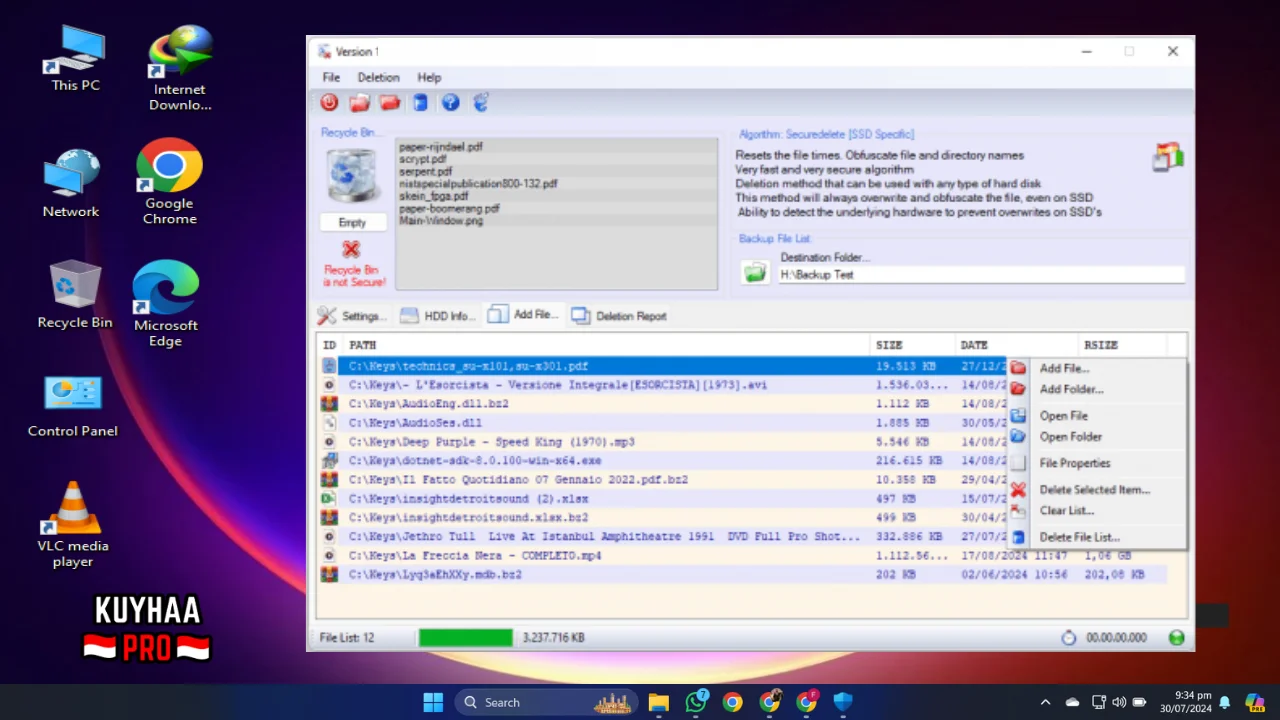Screen dimensions: 1280x720
Task: Choose Open File in context menu
Action: click(x=1095, y=415)
